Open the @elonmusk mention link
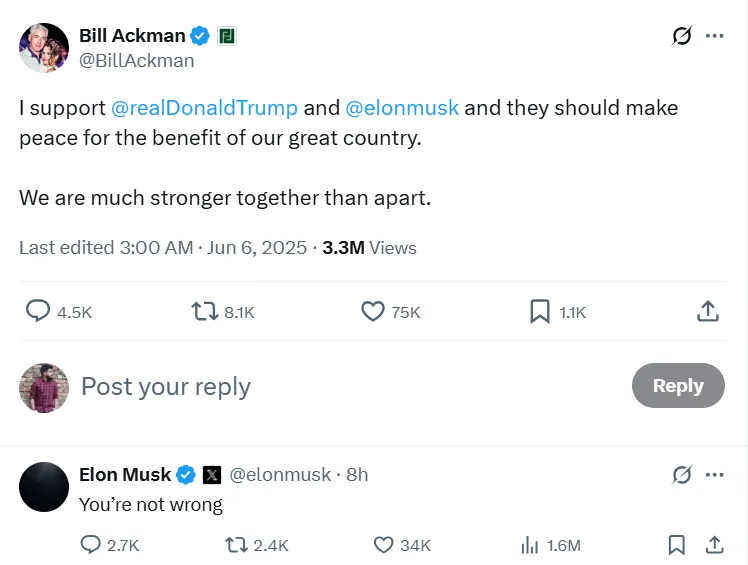The width and height of the screenshot is (748, 565). coord(402,108)
